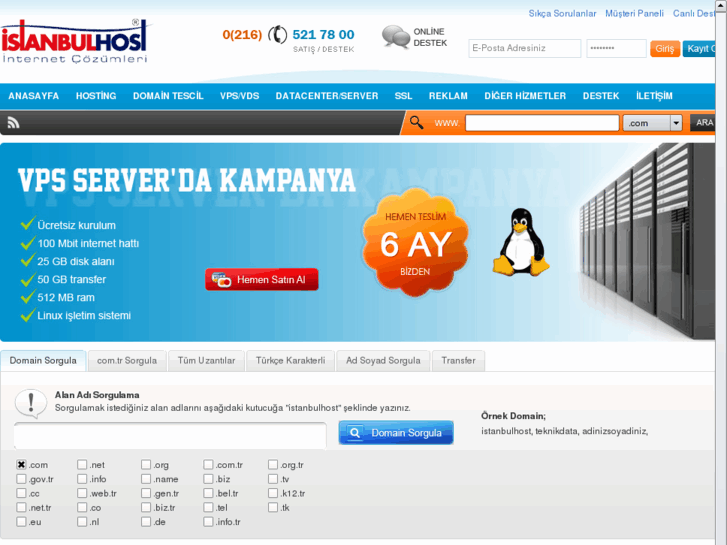This screenshot has width=727, height=545.
Task: Check the .biz.tr extension checkbox
Action: click(146, 507)
